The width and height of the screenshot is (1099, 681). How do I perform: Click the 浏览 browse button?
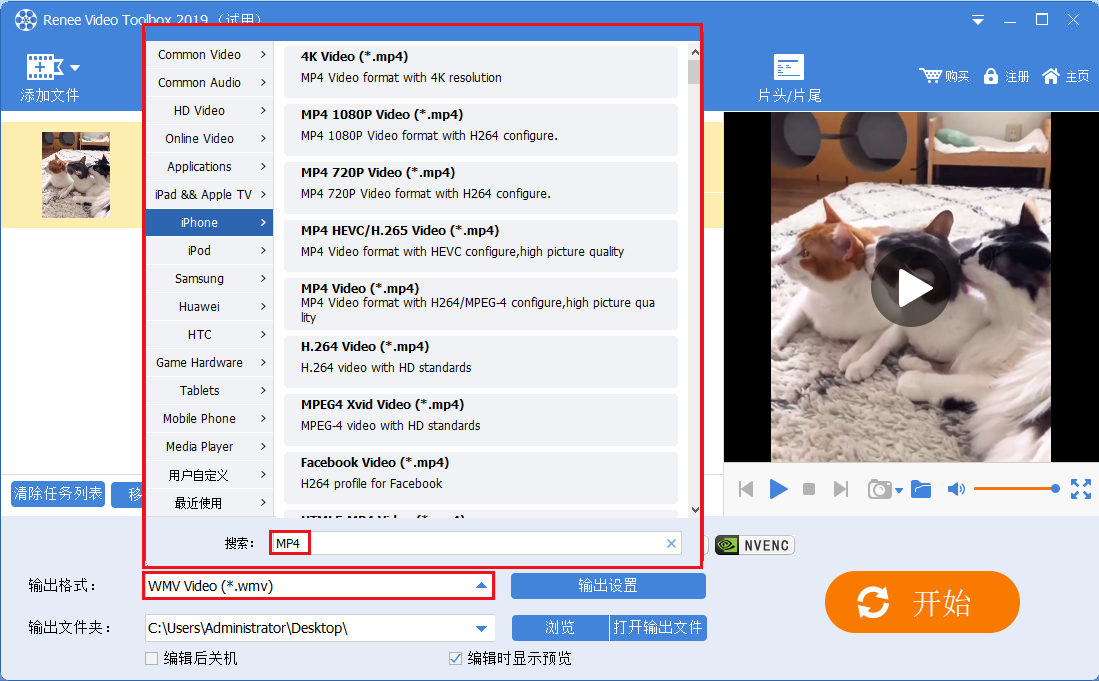[560, 628]
